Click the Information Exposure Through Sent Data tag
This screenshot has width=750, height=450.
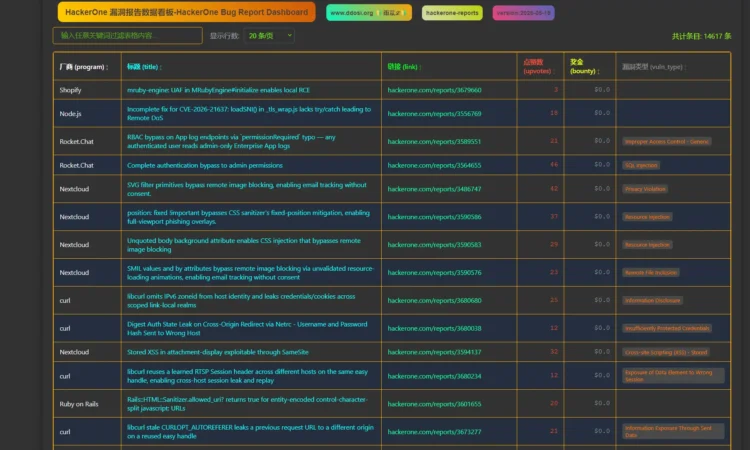[x=673, y=431]
